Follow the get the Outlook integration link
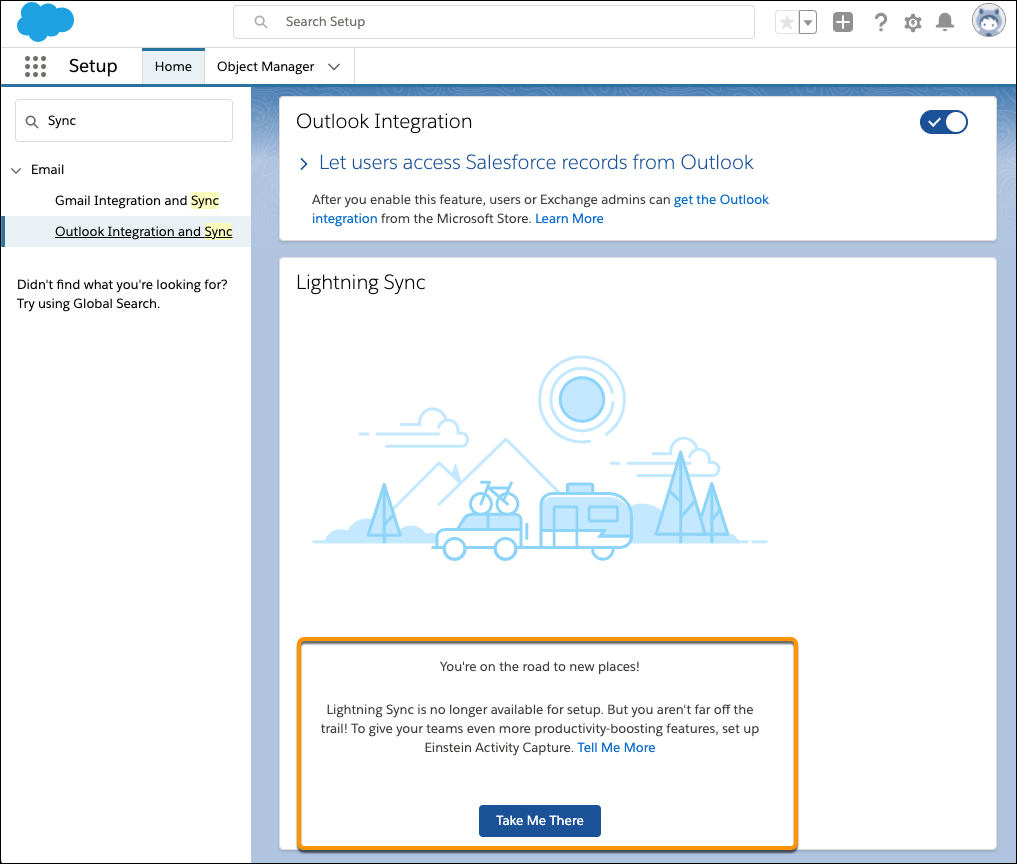Image resolution: width=1017 pixels, height=864 pixels. click(x=721, y=200)
